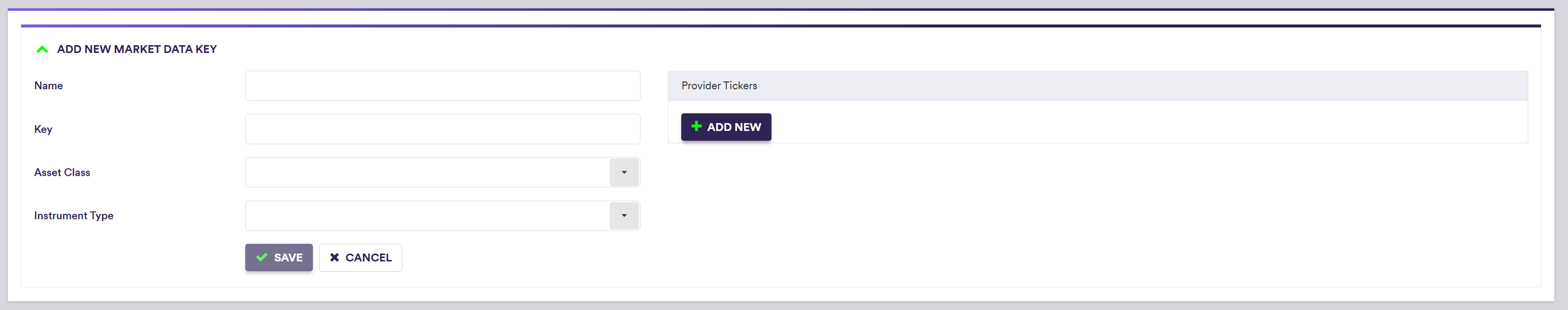Viewport: 1568px width, 310px height.
Task: Click inside the Asset Class combo box field
Action: 427,172
